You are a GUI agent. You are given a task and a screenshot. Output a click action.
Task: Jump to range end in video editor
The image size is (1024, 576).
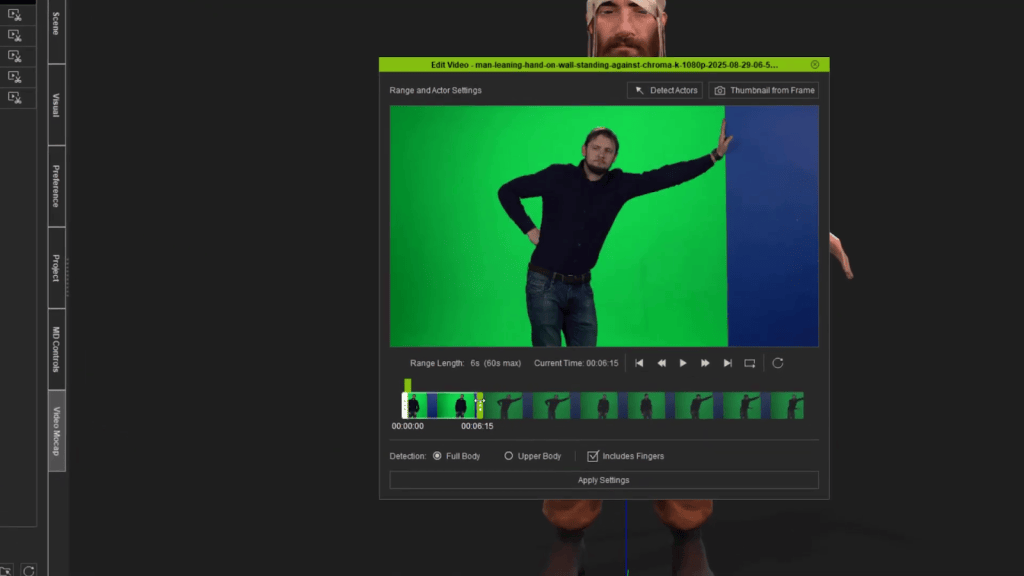(x=728, y=363)
